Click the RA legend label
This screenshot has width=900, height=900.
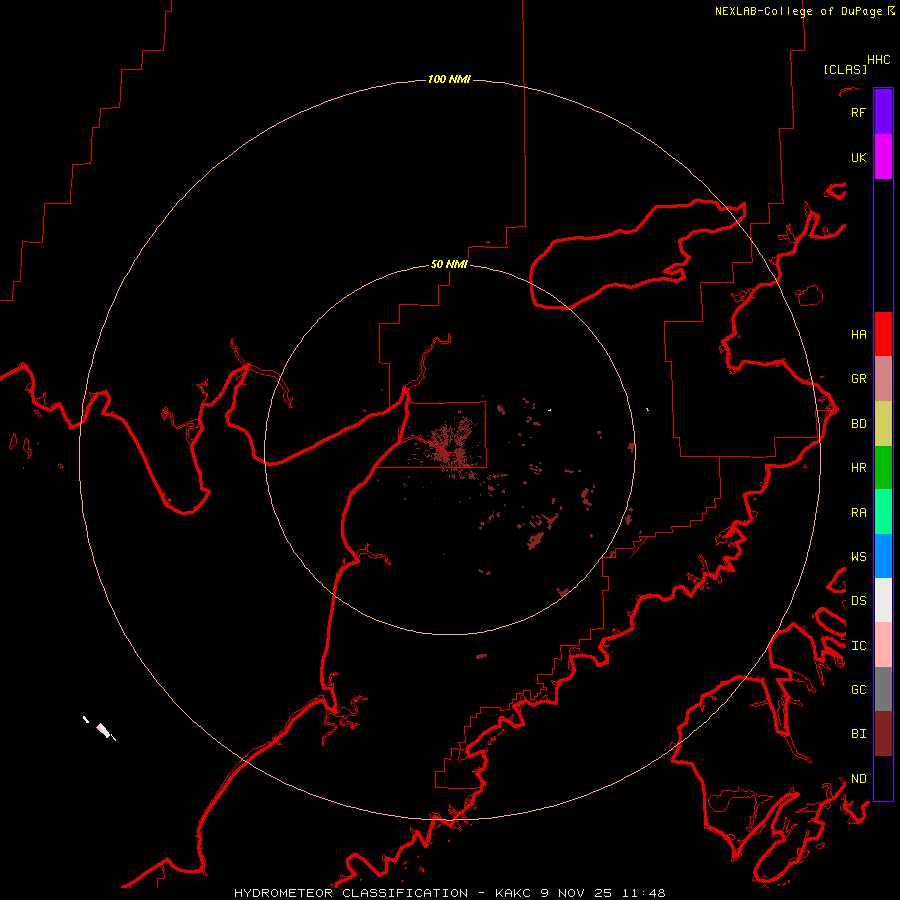click(x=858, y=512)
